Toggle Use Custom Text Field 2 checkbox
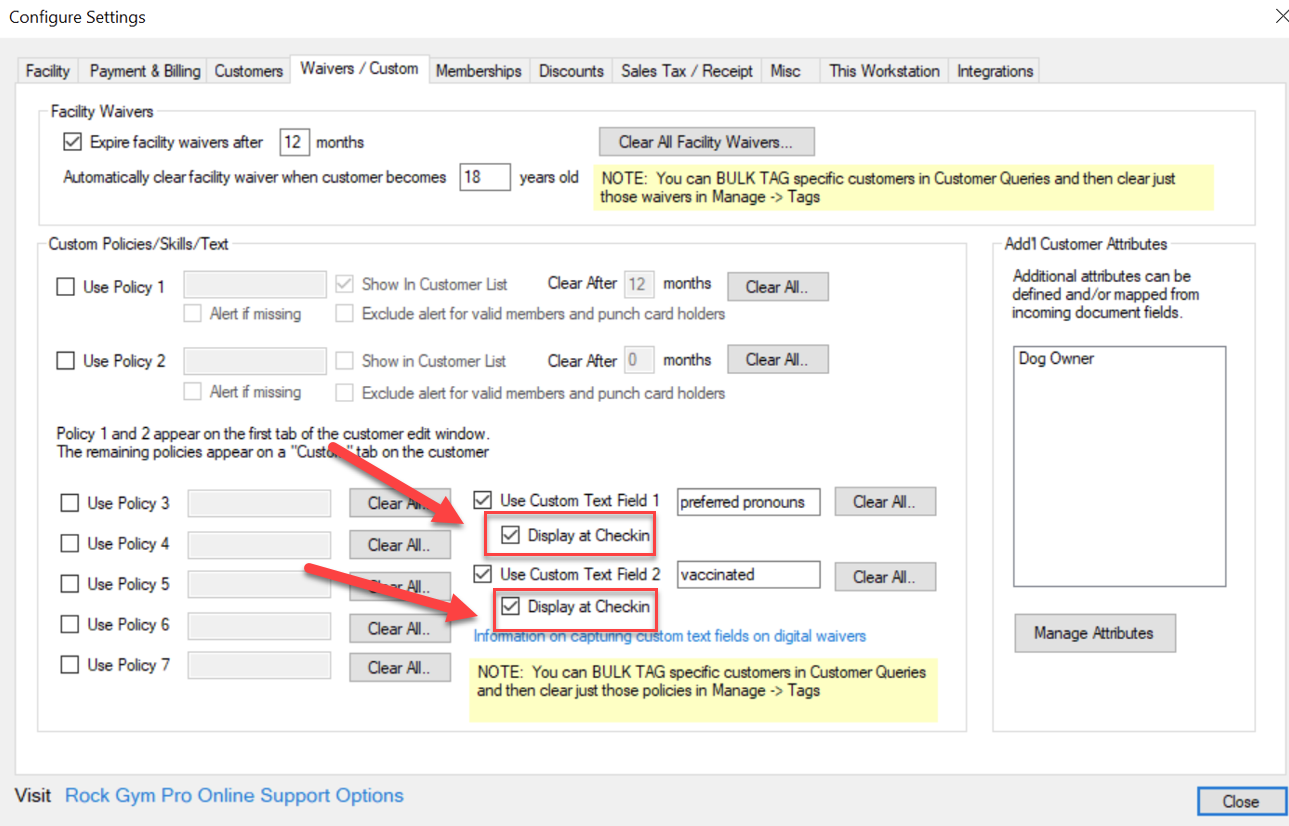This screenshot has width=1289, height=826. [483, 575]
